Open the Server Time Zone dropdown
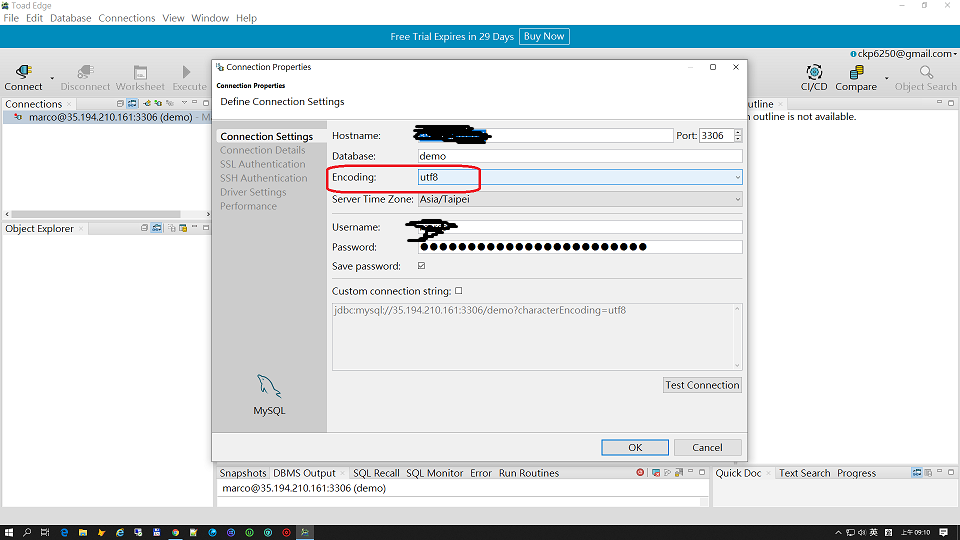Image resolution: width=960 pixels, height=540 pixels. (580, 199)
